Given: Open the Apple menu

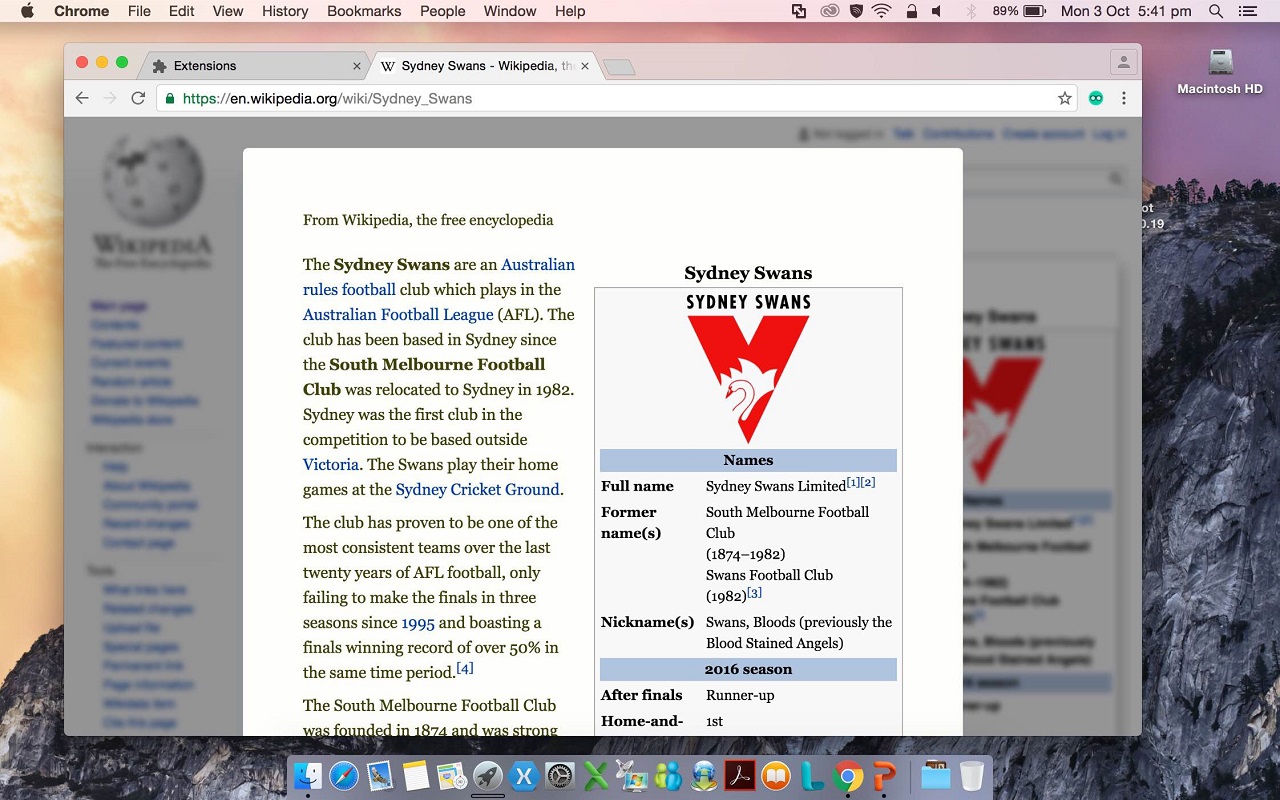Looking at the screenshot, I should pos(27,11).
